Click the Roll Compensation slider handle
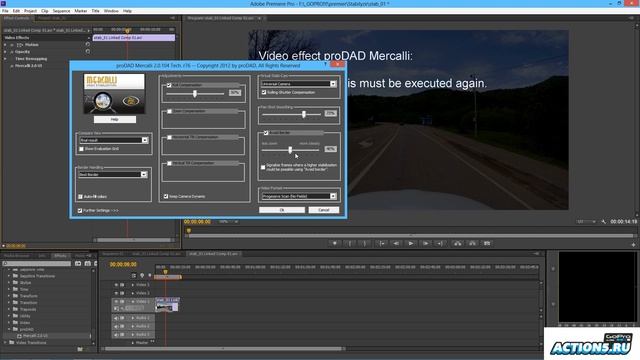The height and width of the screenshot is (360, 640). [195, 94]
